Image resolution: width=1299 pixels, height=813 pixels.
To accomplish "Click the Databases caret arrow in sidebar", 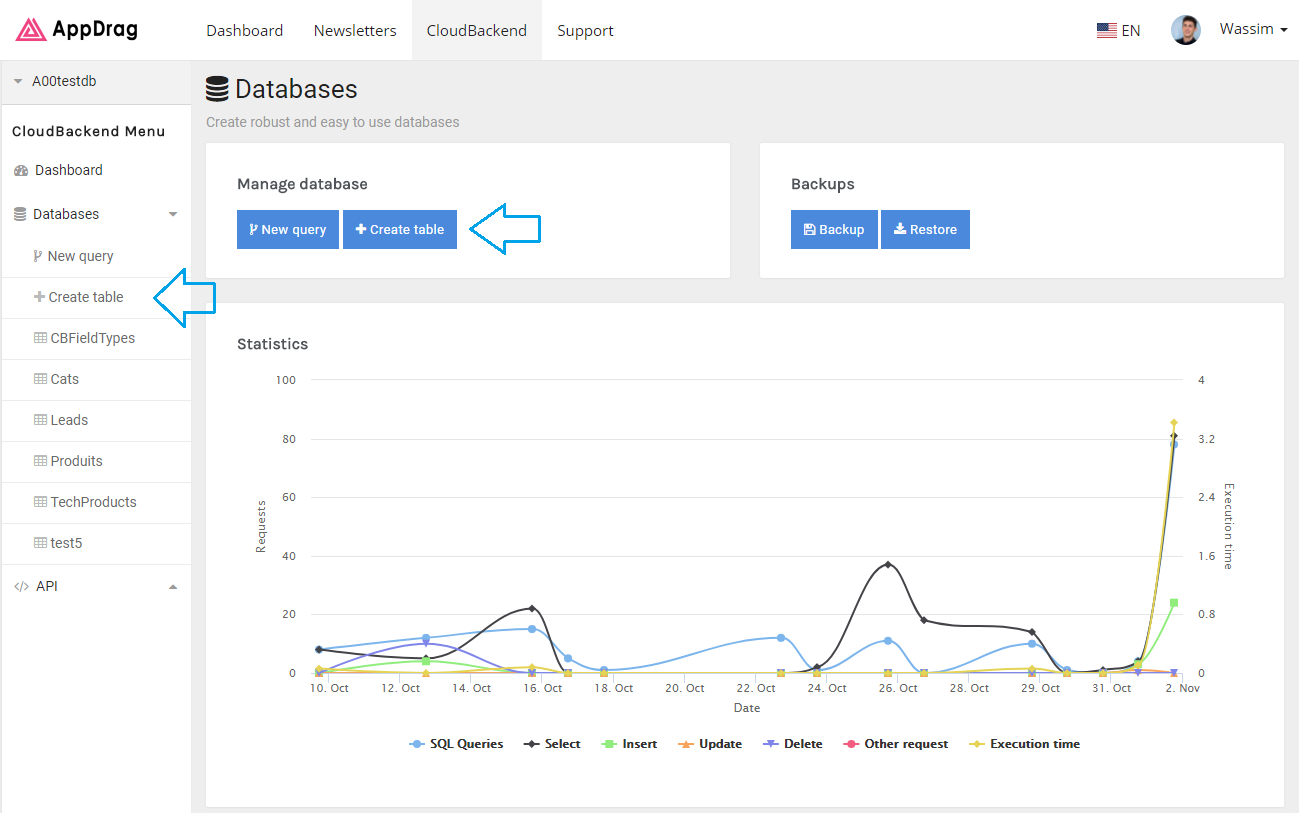I will click(173, 214).
